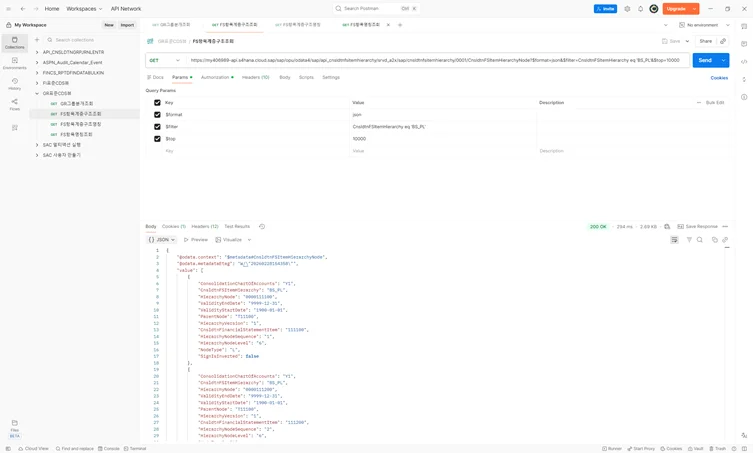753x453 pixels.
Task: Open the History sidebar panel
Action: pyautogui.click(x=14, y=84)
